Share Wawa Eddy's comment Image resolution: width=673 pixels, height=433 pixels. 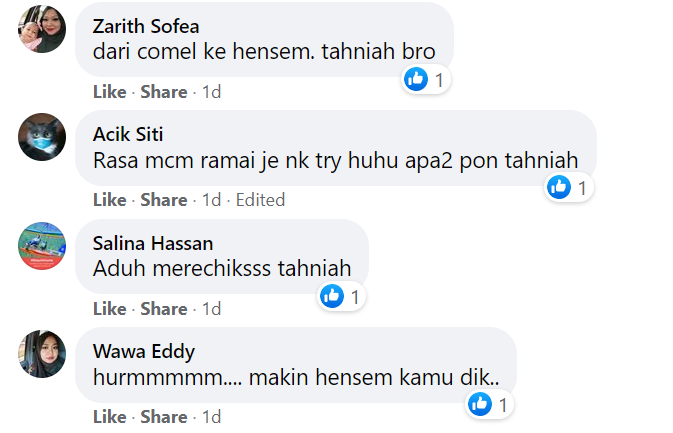pyautogui.click(x=163, y=417)
